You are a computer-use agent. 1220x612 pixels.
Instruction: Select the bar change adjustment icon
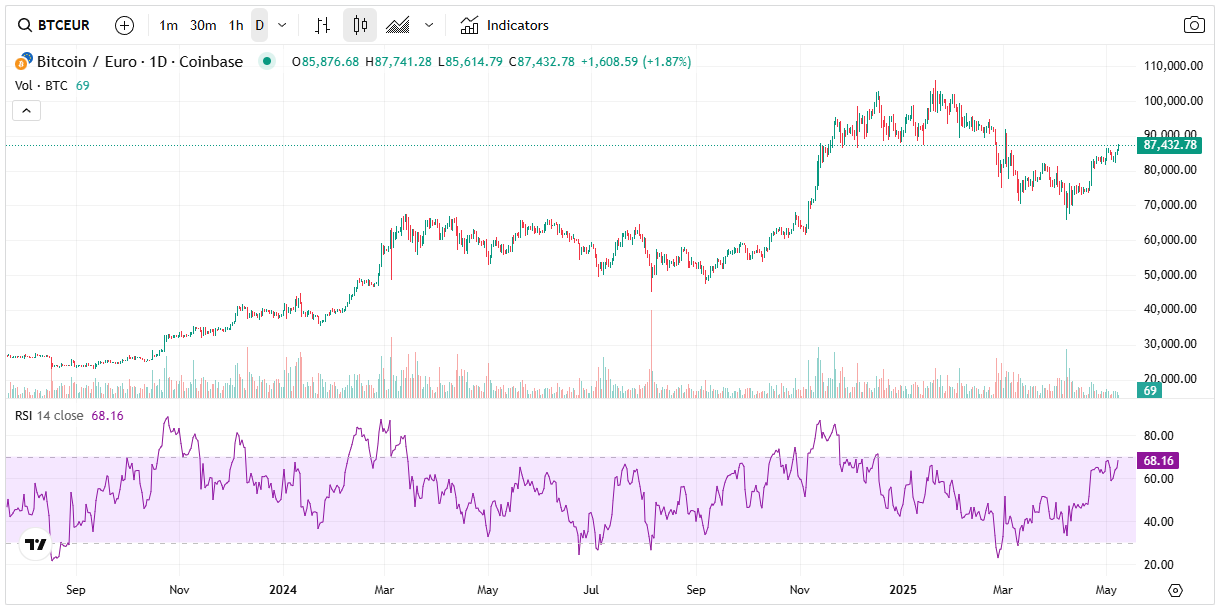coord(322,24)
